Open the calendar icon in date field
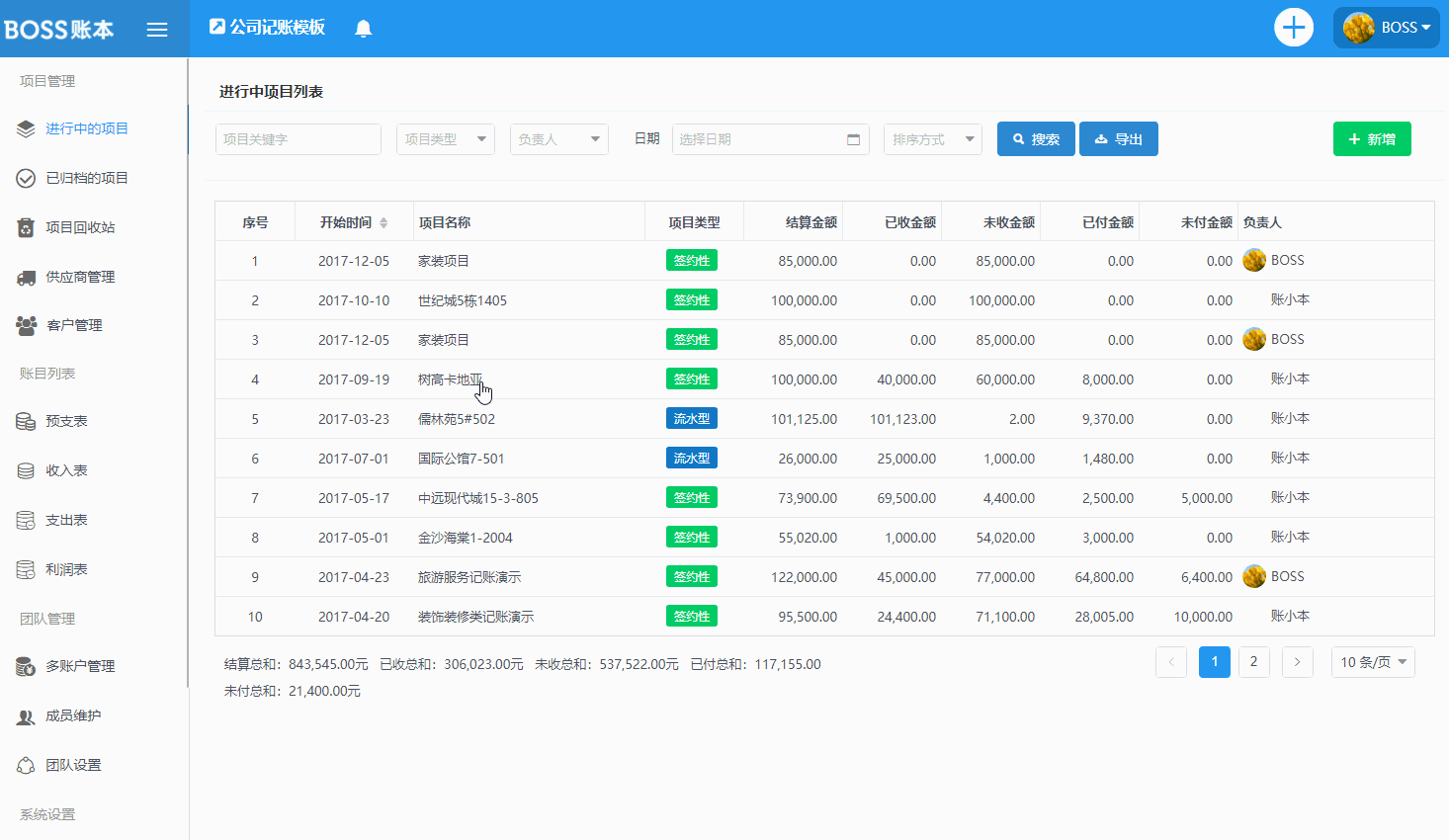1449x840 pixels. pos(853,139)
